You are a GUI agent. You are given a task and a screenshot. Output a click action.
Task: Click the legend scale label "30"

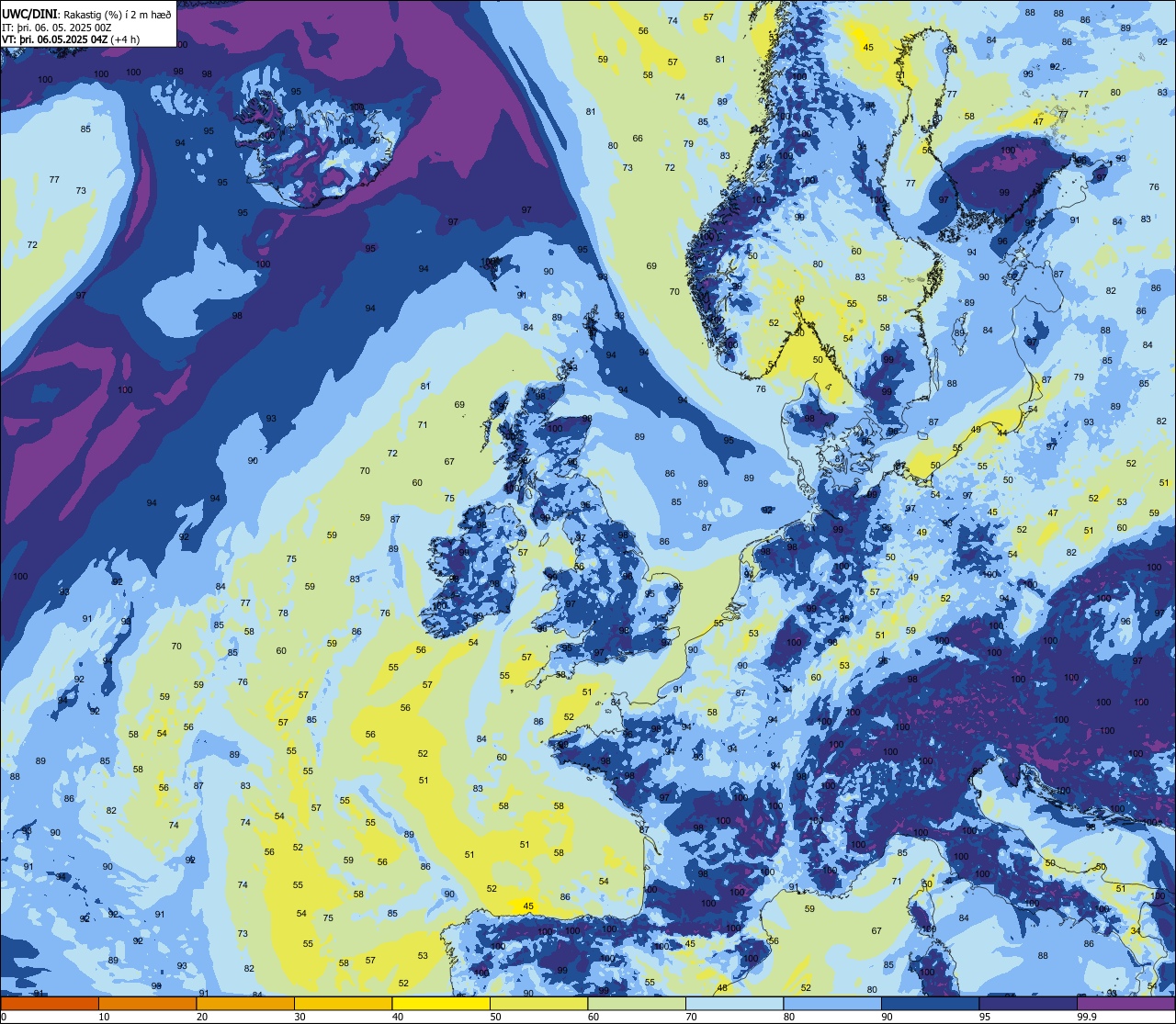coord(300,1017)
